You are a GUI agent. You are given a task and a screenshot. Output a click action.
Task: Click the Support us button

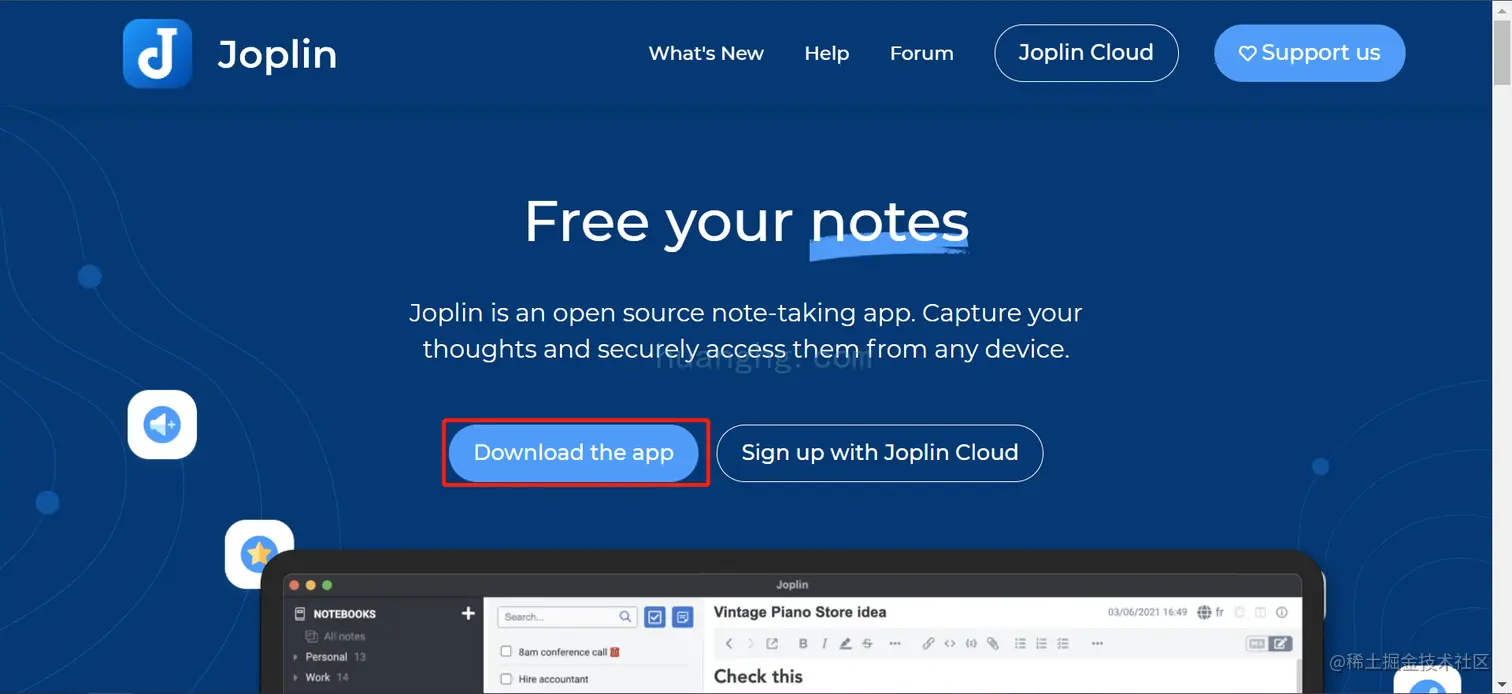click(1310, 53)
